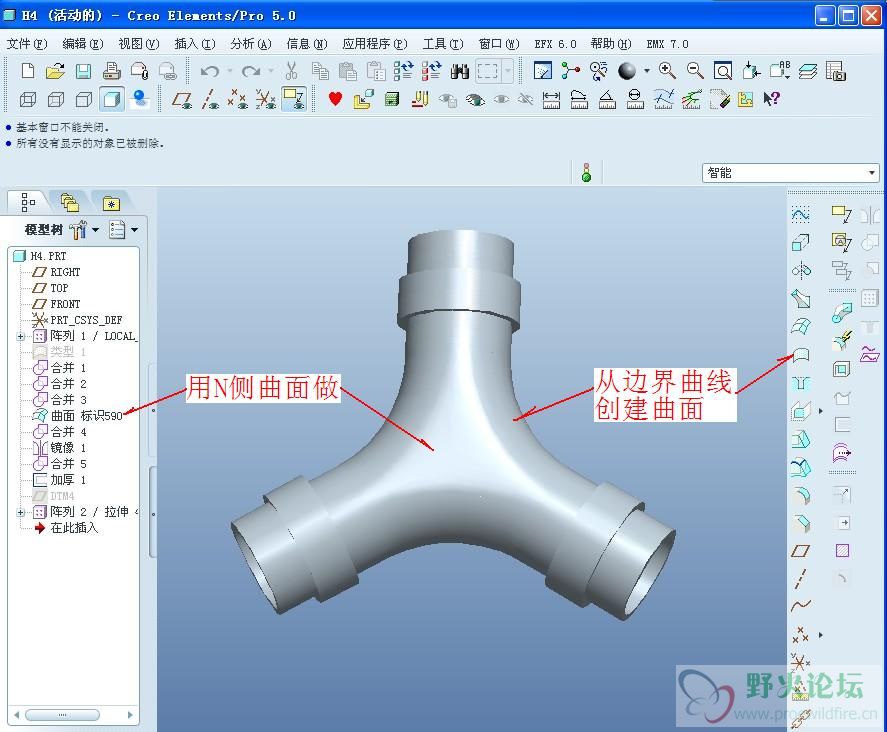Image resolution: width=887 pixels, height=732 pixels.
Task: Click the datum axis tool in right toolbar
Action: pyautogui.click(x=801, y=578)
